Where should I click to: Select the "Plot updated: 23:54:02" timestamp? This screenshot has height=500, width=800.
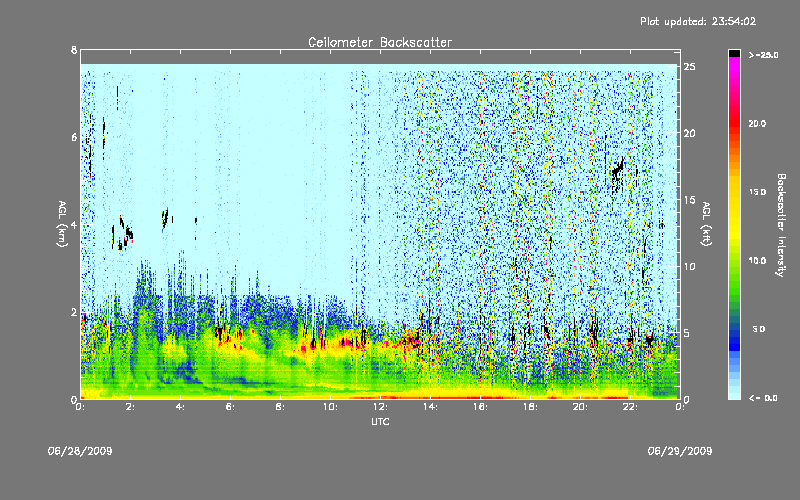(x=698, y=21)
